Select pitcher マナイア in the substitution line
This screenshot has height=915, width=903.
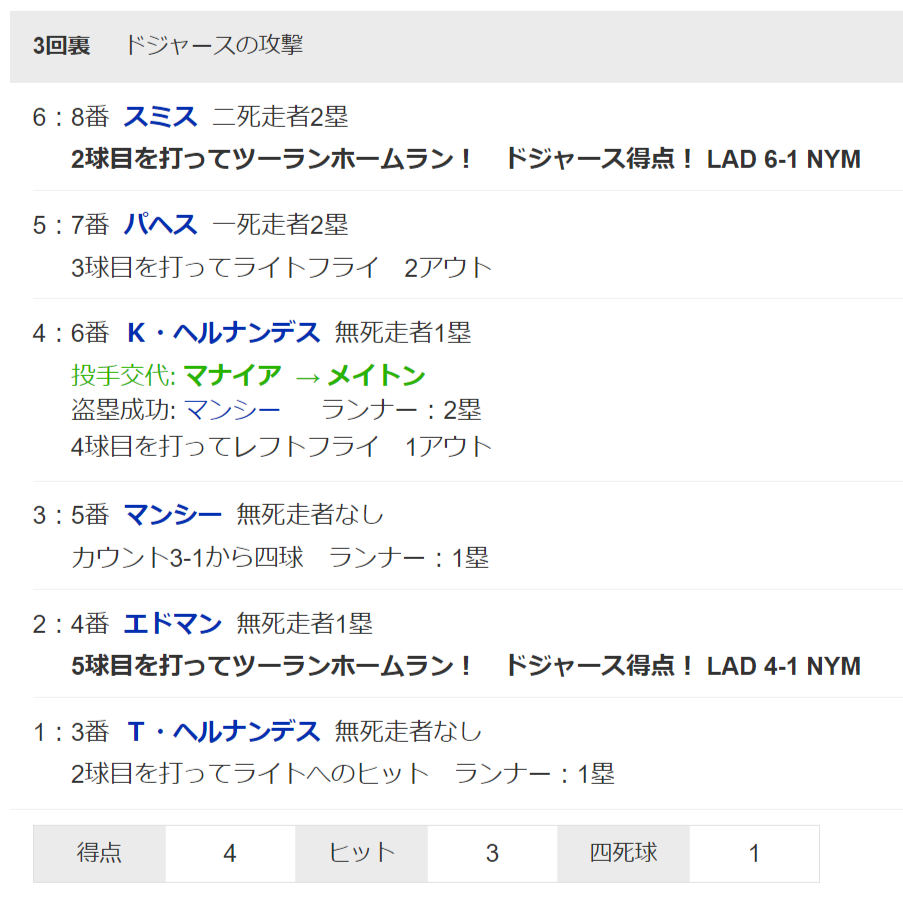(x=233, y=376)
